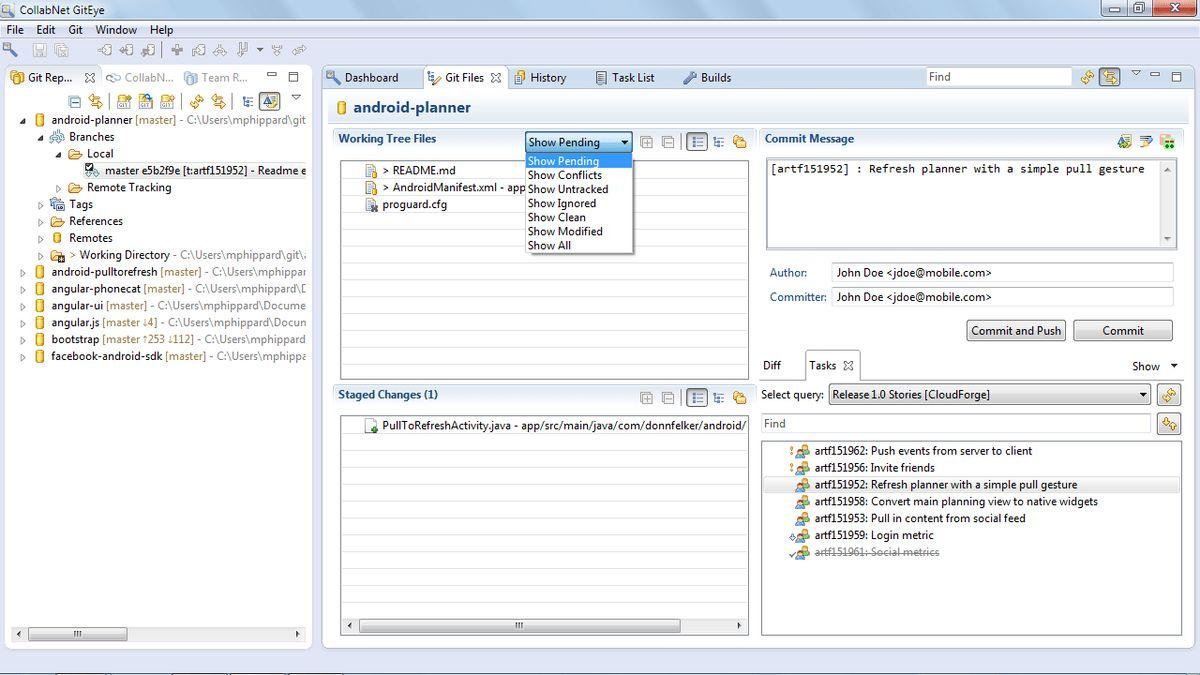Click the commit message vertical scrollbar

(x=1167, y=204)
